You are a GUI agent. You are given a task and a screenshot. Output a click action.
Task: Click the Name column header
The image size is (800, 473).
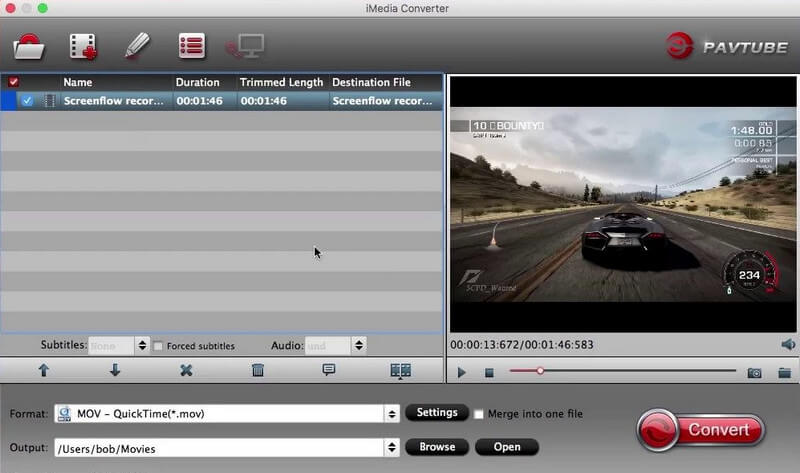coord(78,82)
